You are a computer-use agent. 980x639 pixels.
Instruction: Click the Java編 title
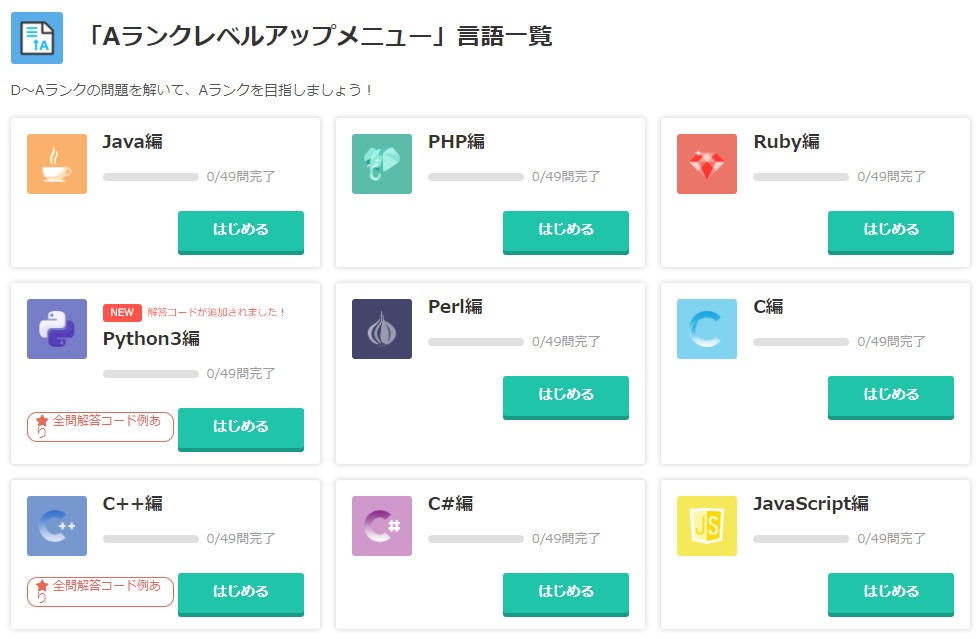coord(132,142)
